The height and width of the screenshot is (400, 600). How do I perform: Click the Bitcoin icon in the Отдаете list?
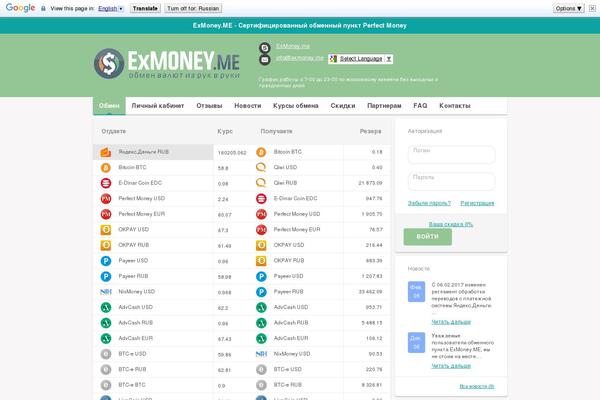point(106,168)
